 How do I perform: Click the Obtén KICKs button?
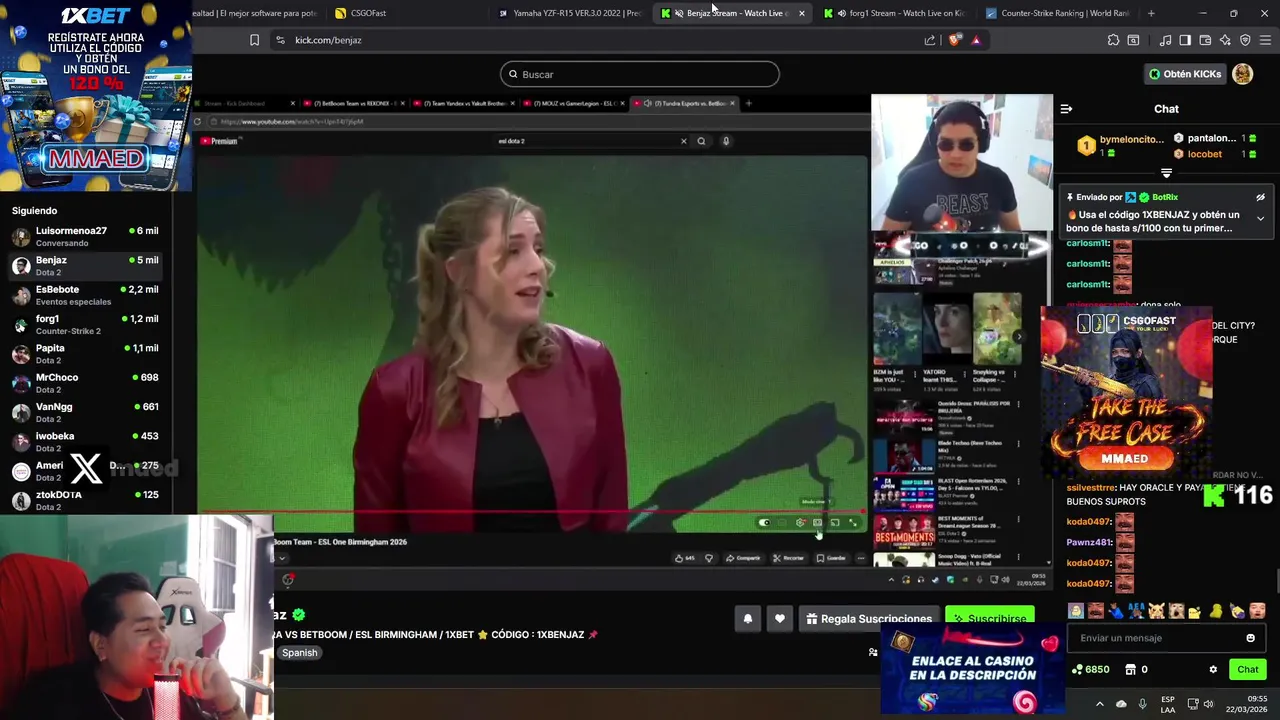click(1185, 74)
